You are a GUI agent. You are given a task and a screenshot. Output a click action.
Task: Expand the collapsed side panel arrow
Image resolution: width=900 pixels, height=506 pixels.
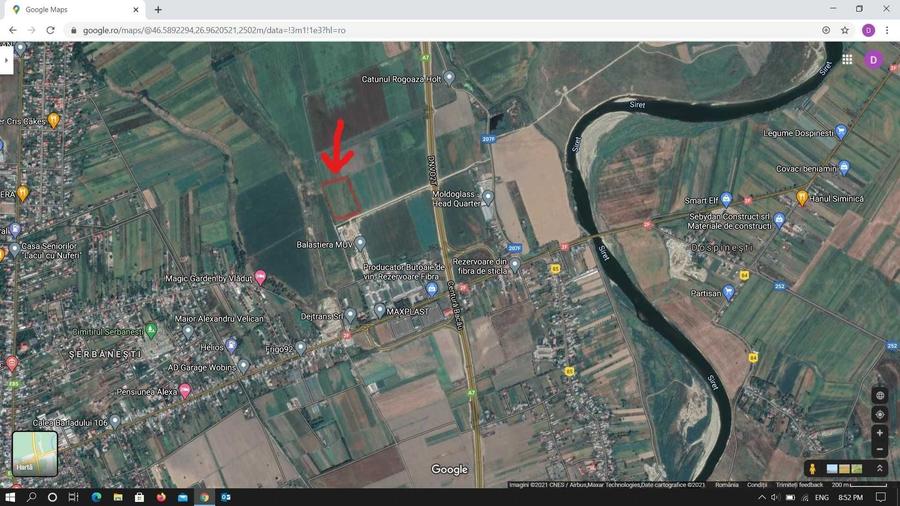tap(6, 60)
